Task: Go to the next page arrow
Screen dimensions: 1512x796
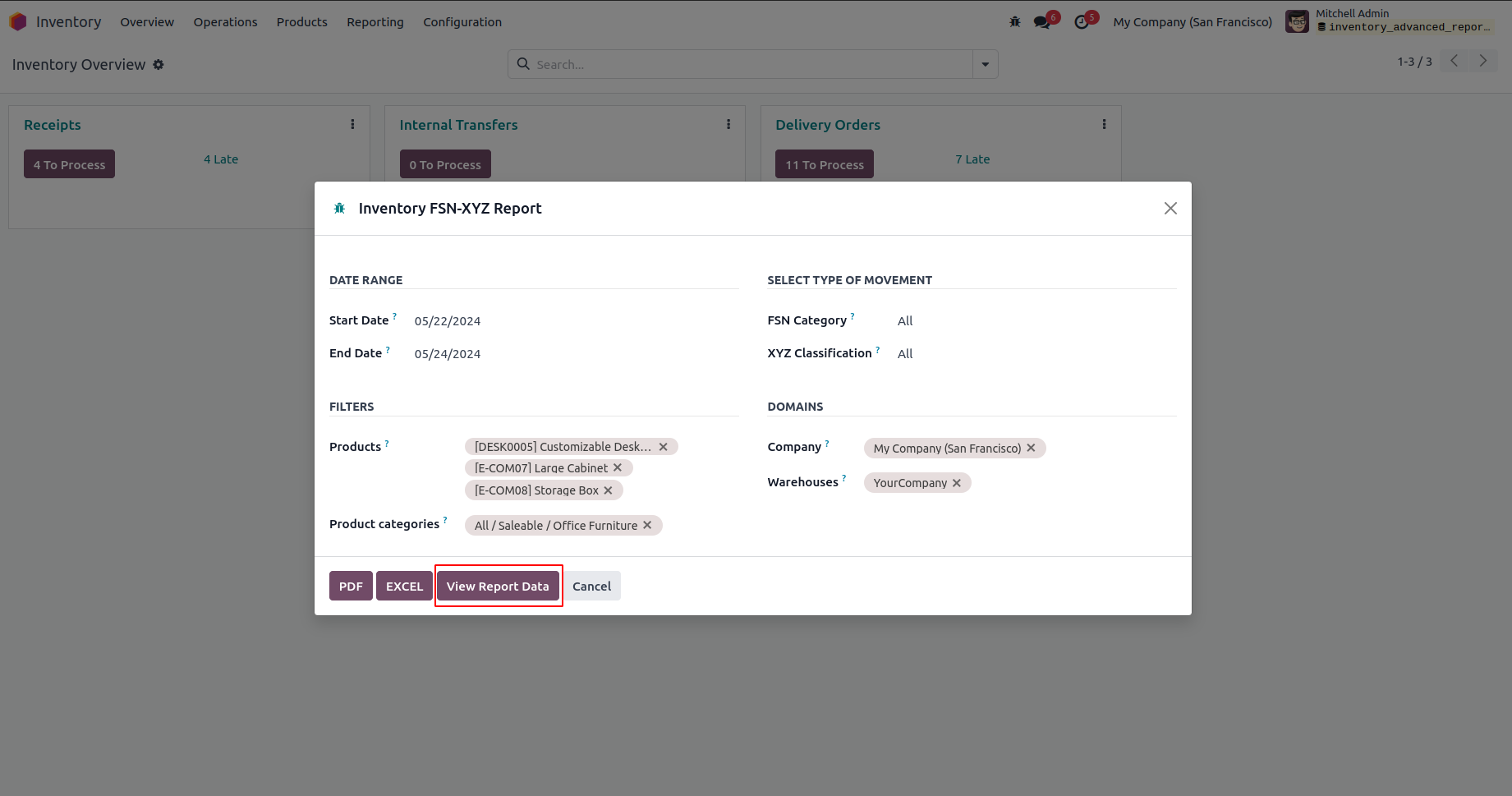Action: [x=1483, y=61]
